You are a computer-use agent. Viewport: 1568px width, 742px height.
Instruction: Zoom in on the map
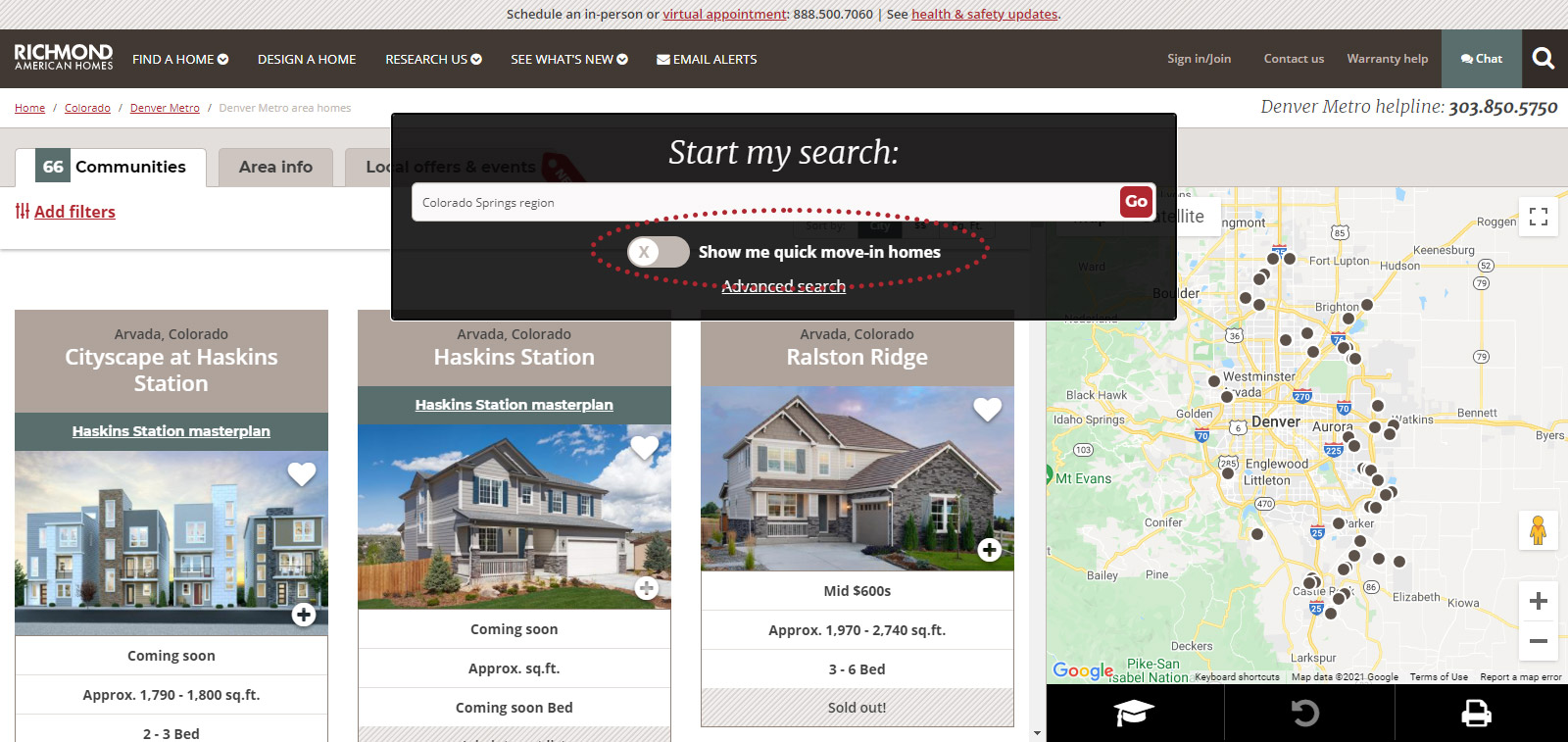point(1539,601)
